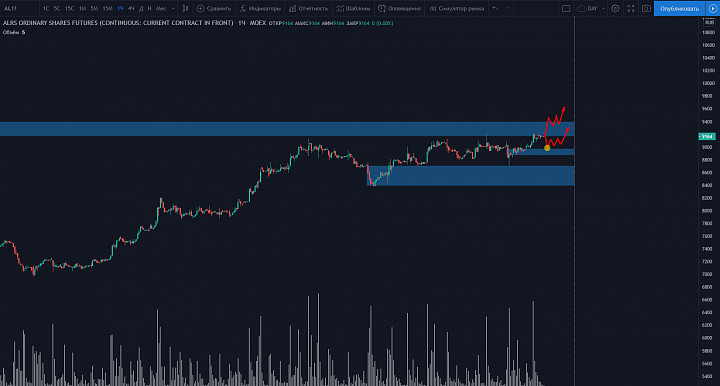
Task: Click the yellow circle marker on chart
Action: coord(547,148)
